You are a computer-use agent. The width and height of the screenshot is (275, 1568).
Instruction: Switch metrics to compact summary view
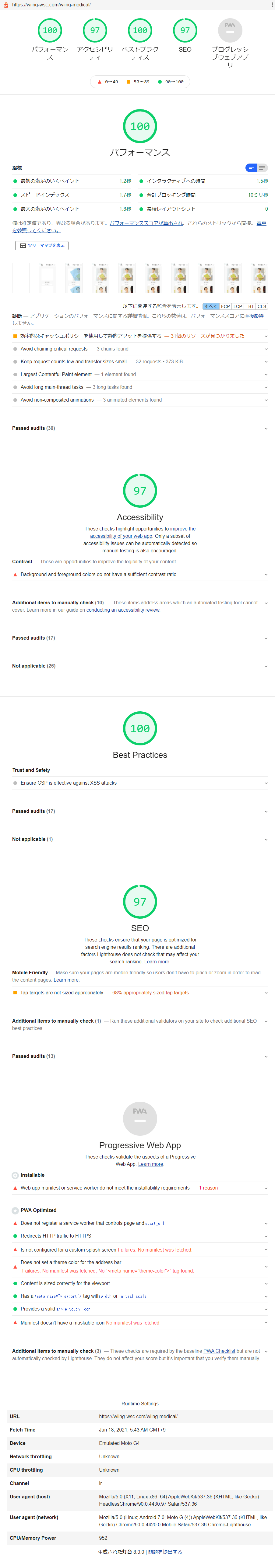pos(251,168)
